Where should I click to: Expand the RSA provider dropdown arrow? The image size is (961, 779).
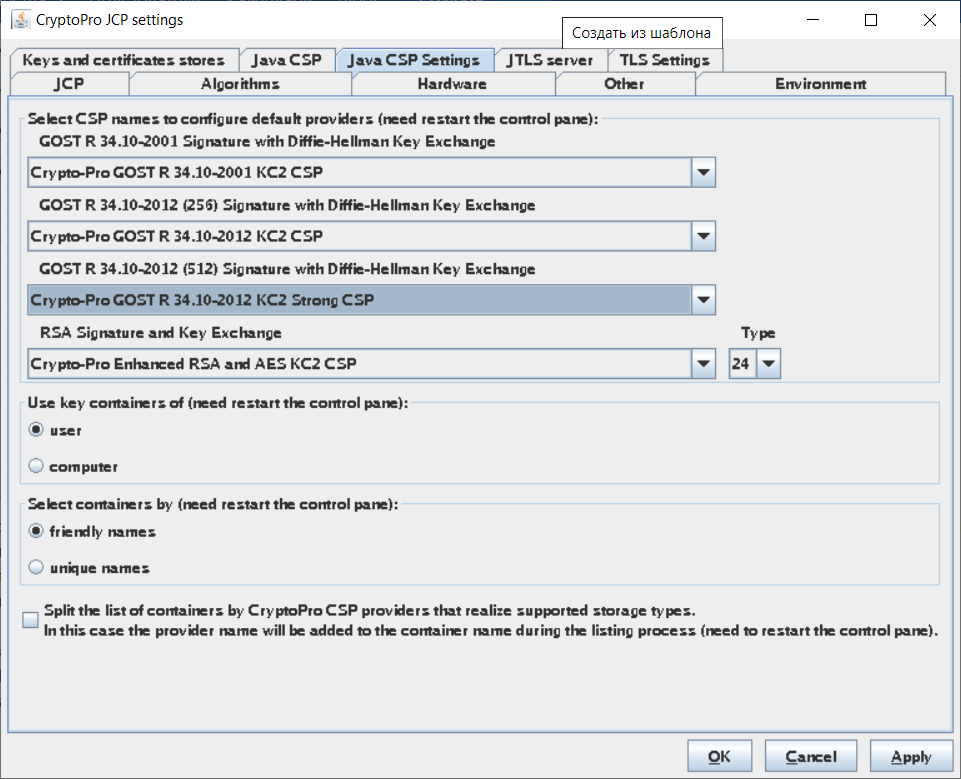pyautogui.click(x=703, y=363)
